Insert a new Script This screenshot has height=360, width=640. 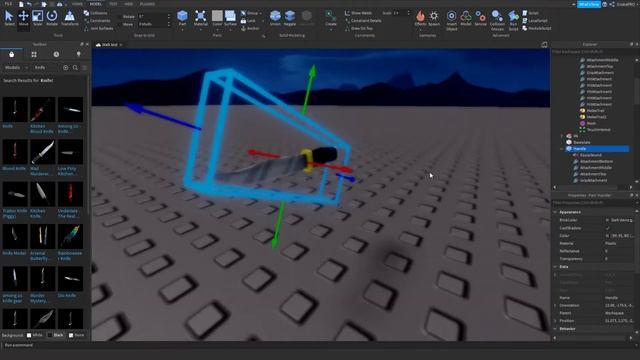(x=531, y=13)
